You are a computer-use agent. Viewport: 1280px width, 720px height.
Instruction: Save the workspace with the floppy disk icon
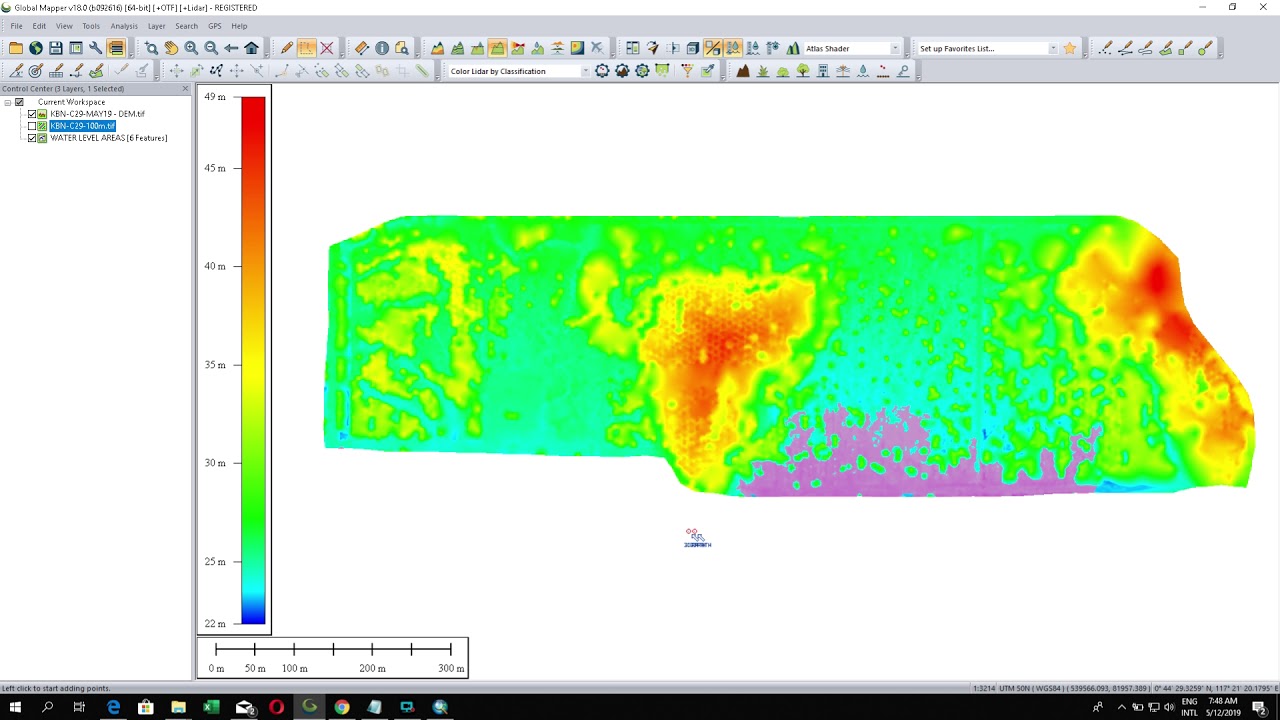(56, 48)
